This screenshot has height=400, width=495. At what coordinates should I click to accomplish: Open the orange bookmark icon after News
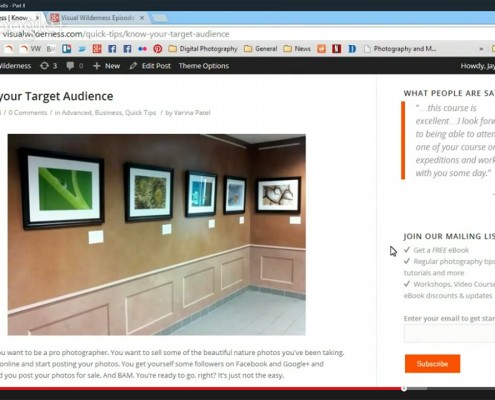coord(321,49)
